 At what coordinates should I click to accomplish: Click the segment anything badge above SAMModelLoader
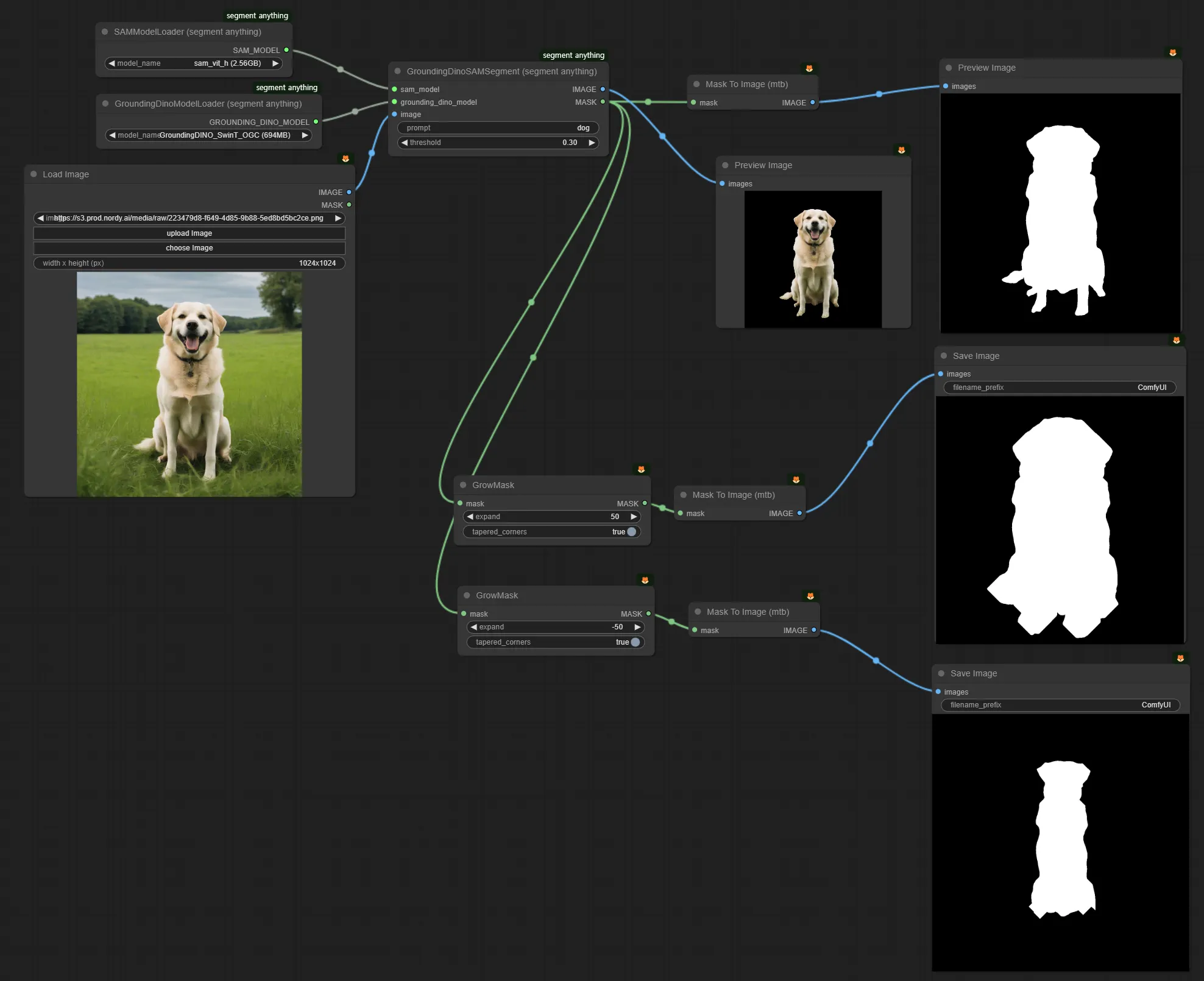(257, 15)
